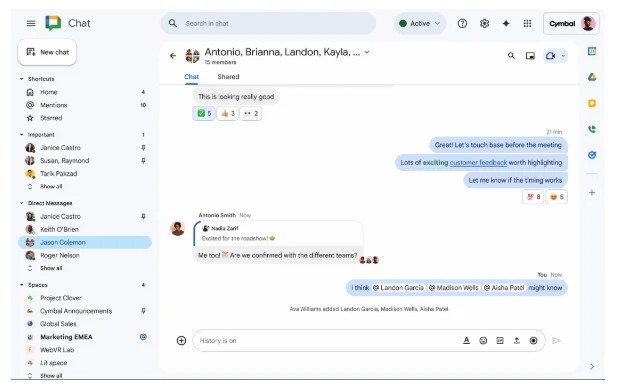
Task: Show all under Important section
Action: (51, 187)
